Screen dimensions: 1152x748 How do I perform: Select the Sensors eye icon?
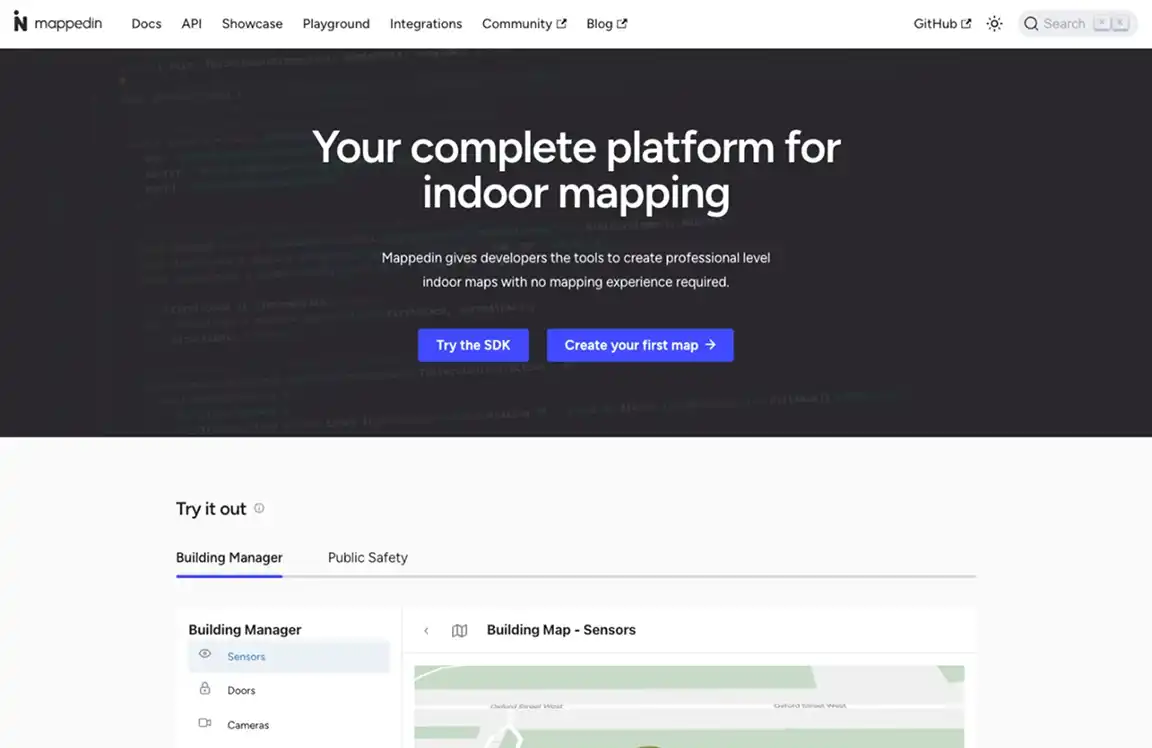205,654
